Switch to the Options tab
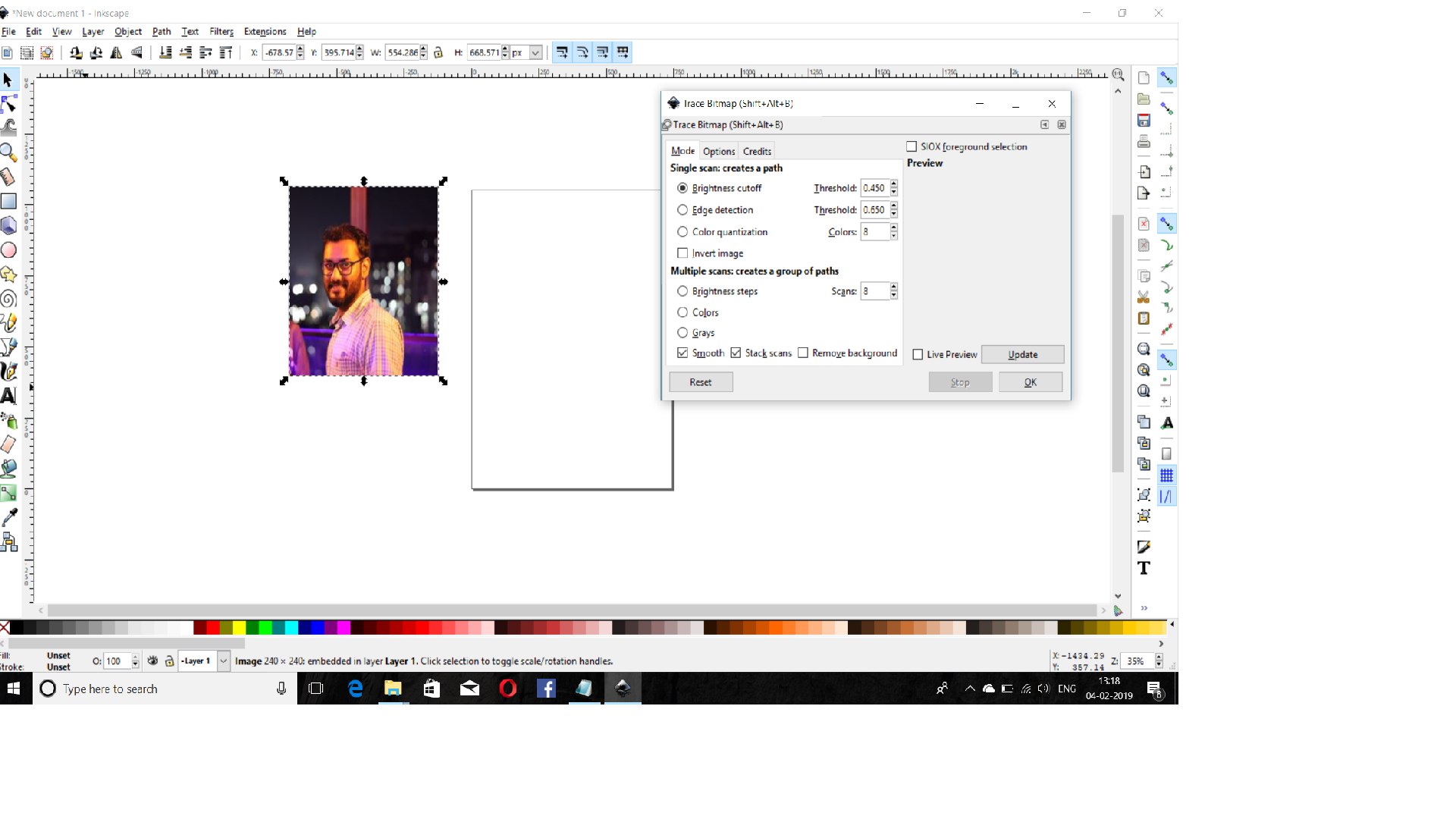The height and width of the screenshot is (819, 1456). coord(718,151)
